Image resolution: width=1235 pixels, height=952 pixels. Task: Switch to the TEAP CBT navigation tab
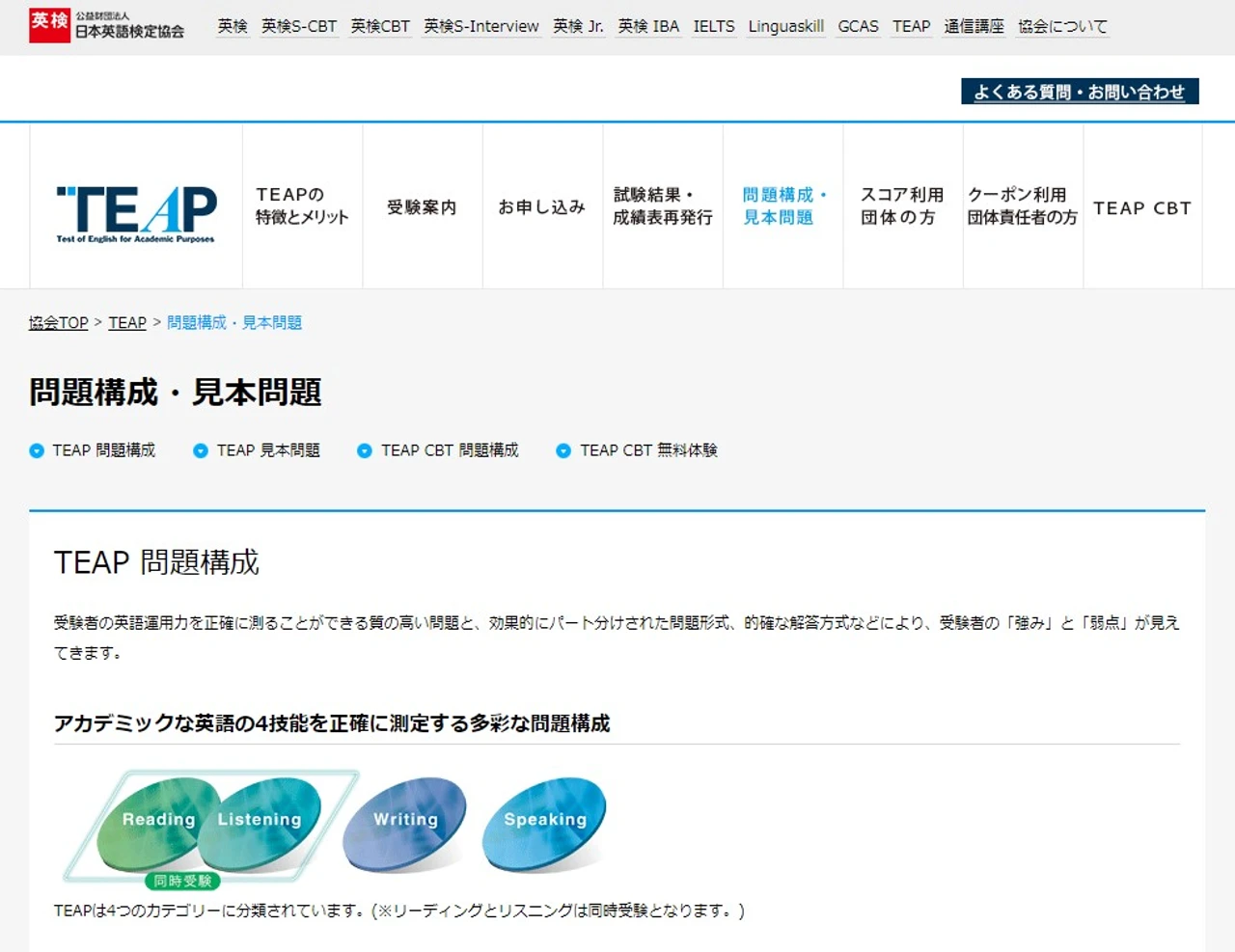click(x=1142, y=206)
